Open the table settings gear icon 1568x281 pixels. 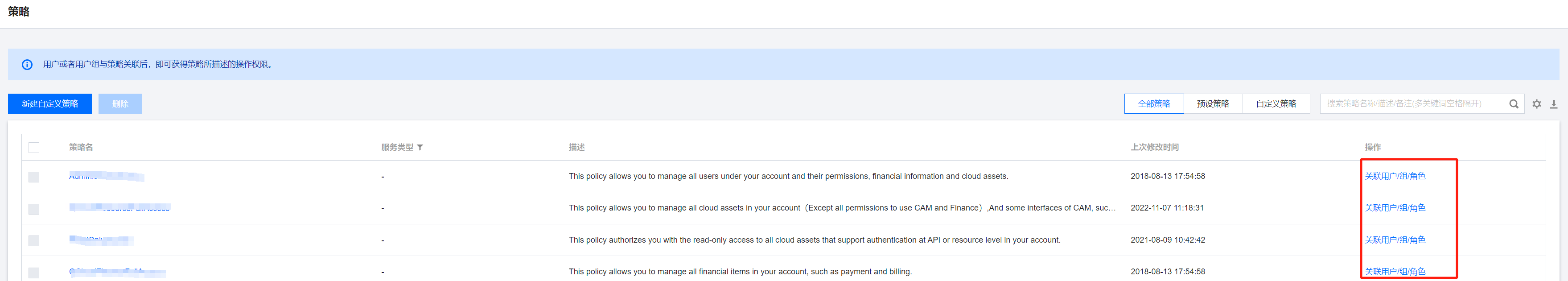(1536, 104)
